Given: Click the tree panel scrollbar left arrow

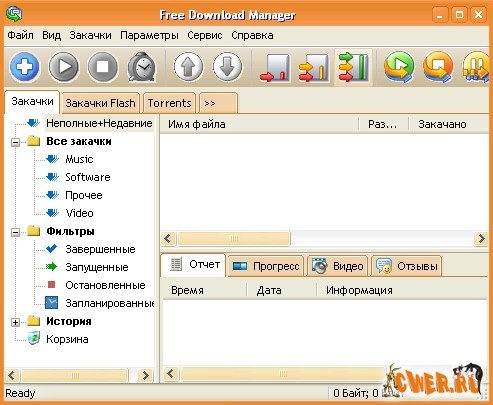Looking at the screenshot, I should tap(12, 375).
